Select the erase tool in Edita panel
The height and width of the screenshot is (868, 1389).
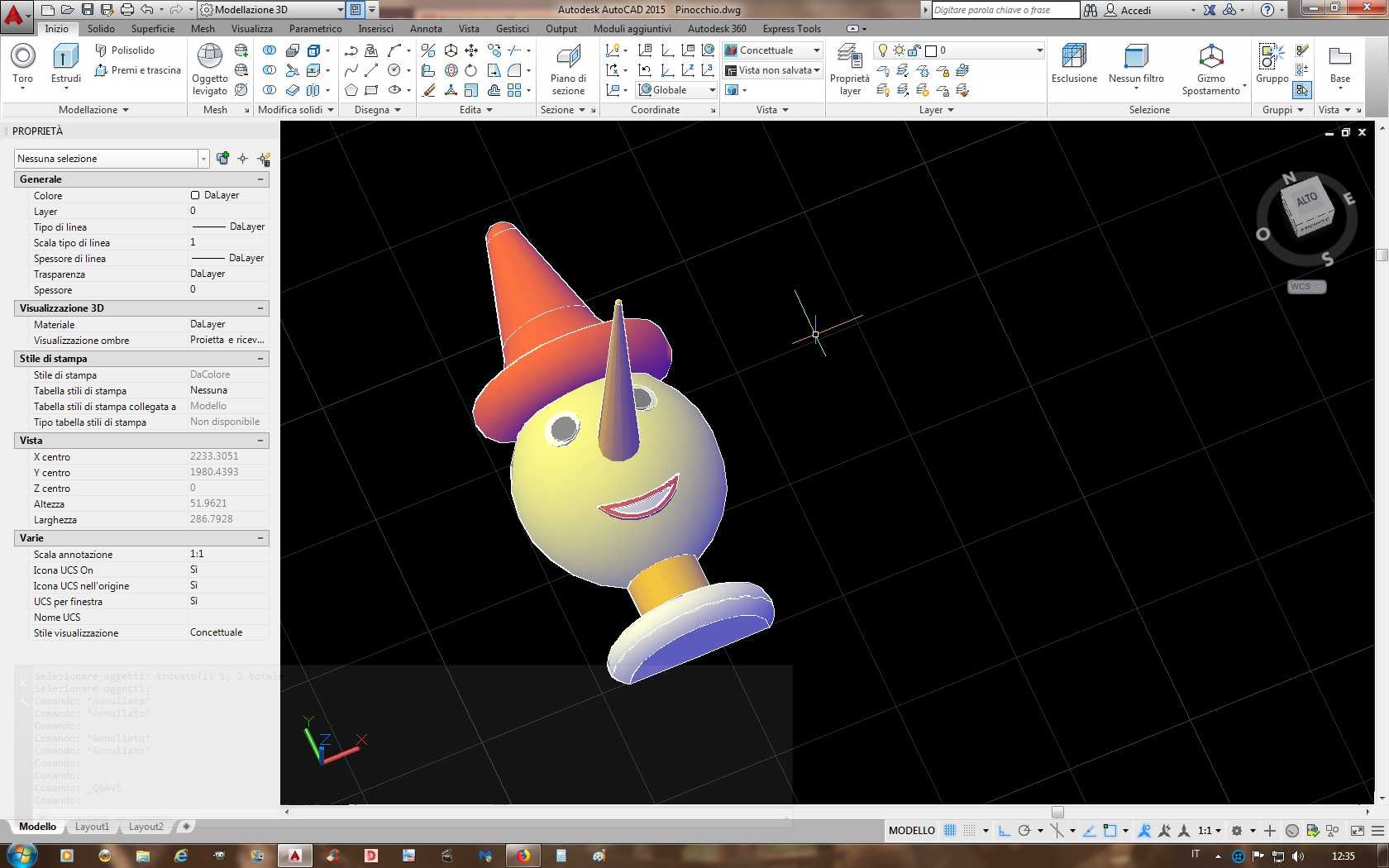(428, 90)
